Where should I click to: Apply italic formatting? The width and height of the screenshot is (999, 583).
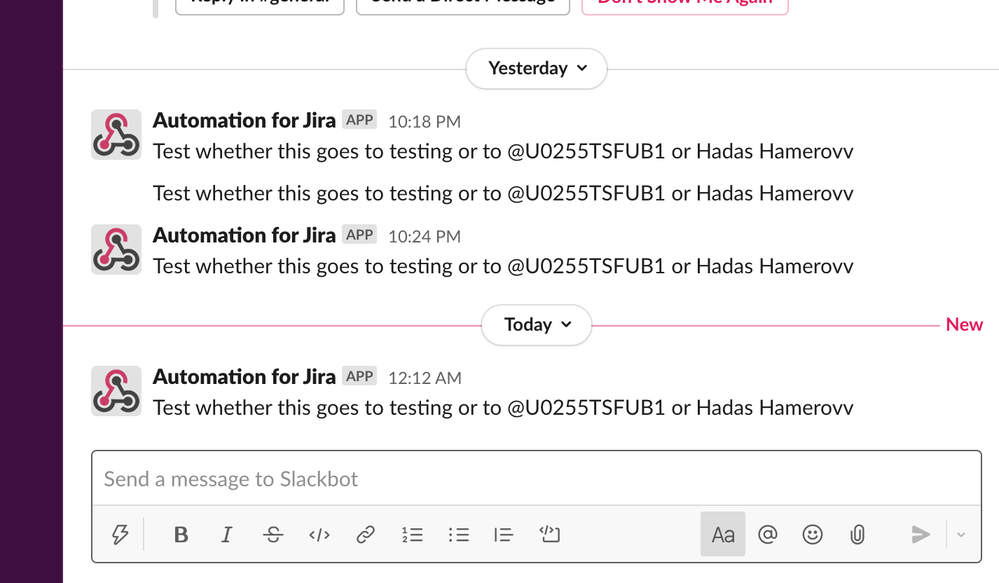click(226, 534)
